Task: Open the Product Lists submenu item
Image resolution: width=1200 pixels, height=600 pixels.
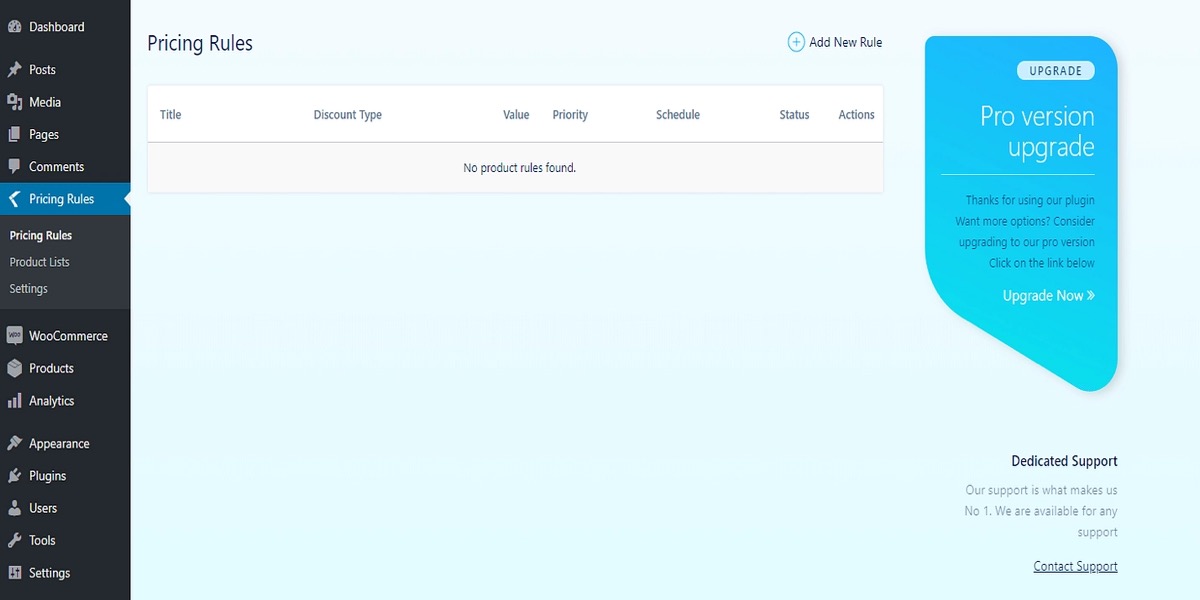Action: coord(40,262)
